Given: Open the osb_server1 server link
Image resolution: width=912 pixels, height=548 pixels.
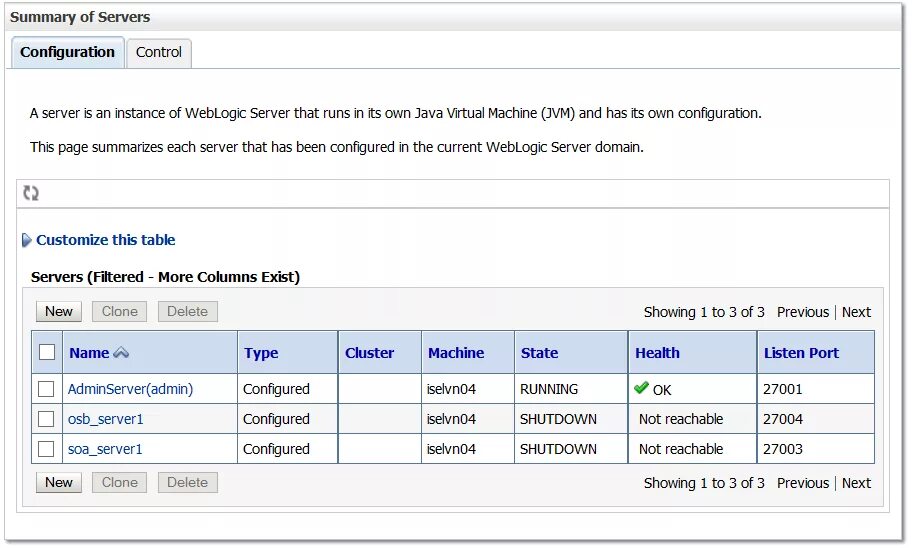Looking at the screenshot, I should coord(105,419).
